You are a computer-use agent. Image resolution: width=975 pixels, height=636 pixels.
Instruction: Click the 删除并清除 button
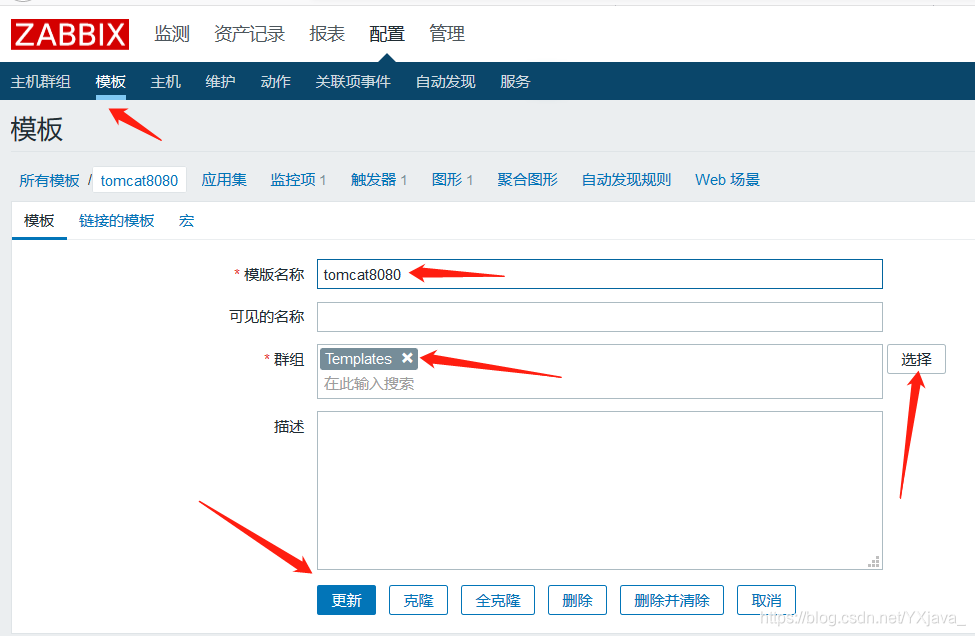672,600
